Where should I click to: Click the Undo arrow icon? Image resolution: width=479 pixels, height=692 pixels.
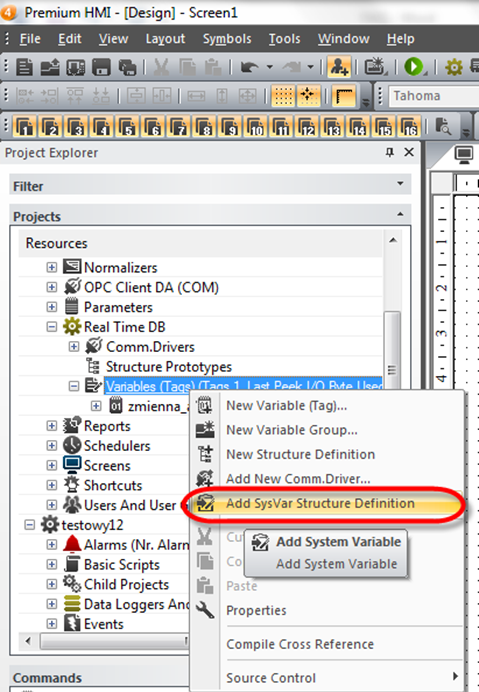point(249,67)
